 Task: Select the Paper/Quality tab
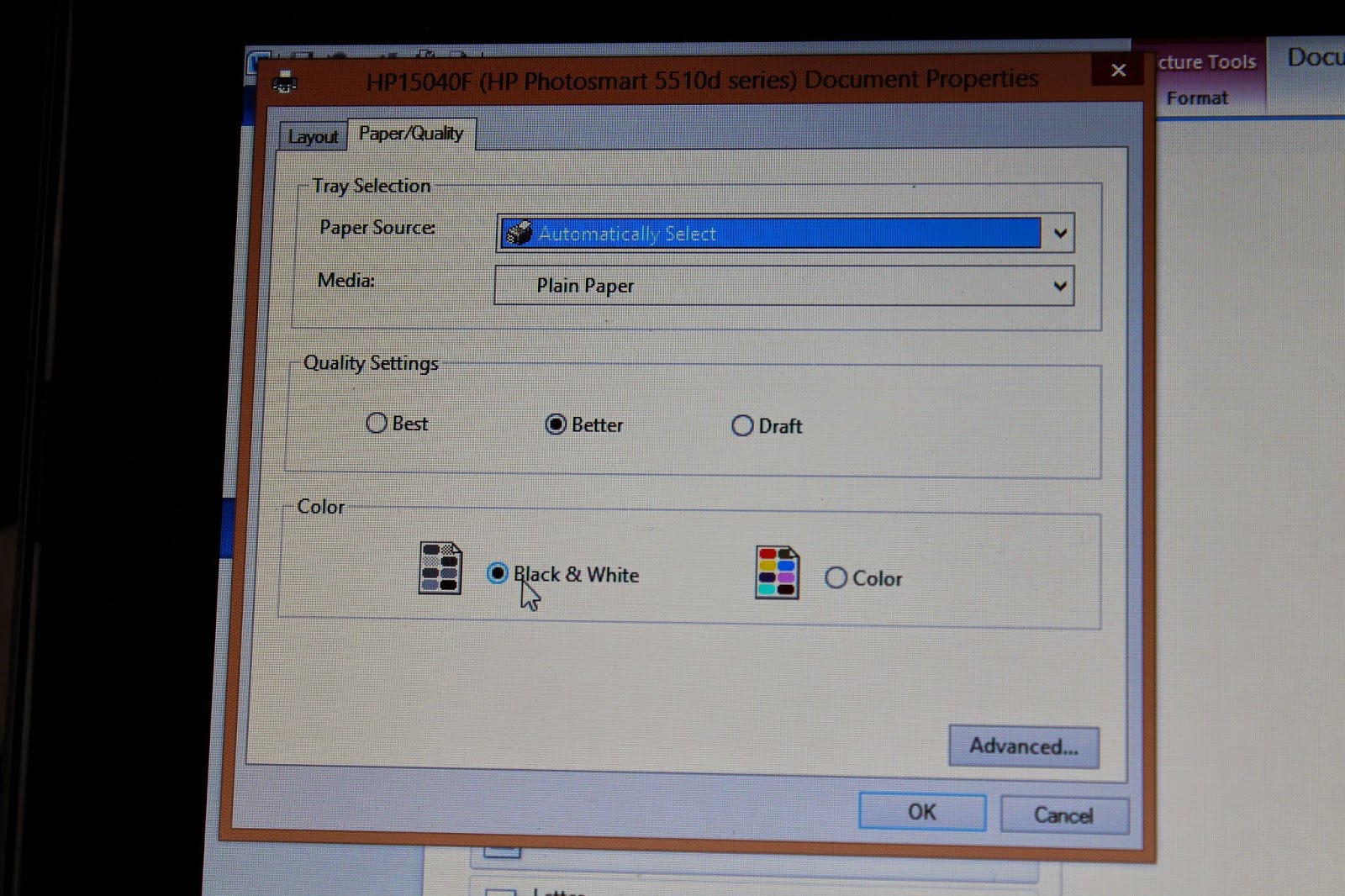tap(411, 134)
